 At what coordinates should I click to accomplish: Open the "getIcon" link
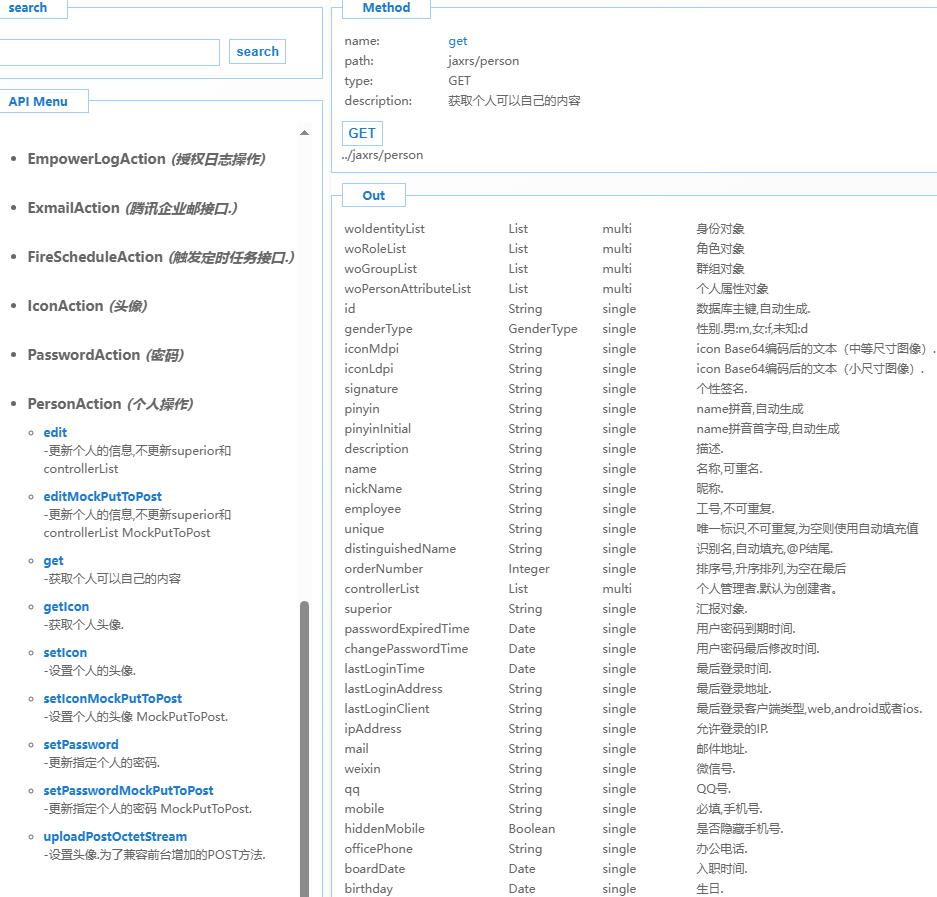65,606
